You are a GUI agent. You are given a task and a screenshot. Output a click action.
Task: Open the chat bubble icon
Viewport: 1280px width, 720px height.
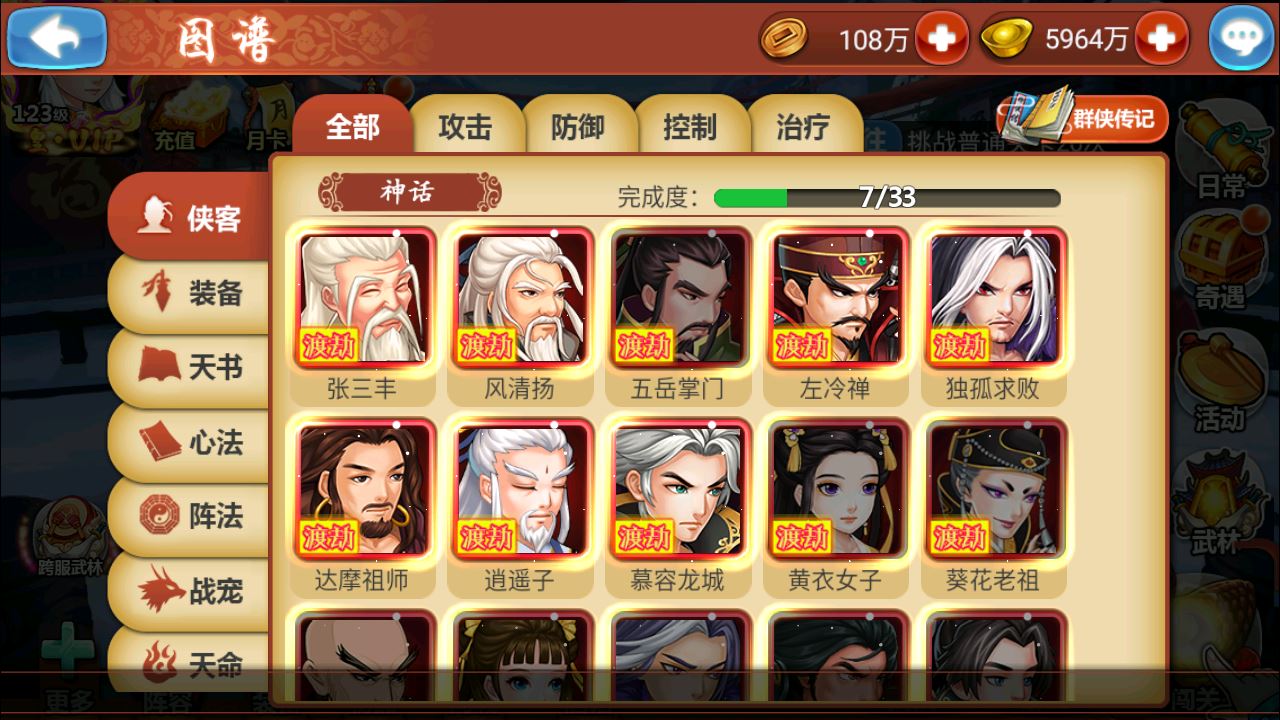point(1241,38)
